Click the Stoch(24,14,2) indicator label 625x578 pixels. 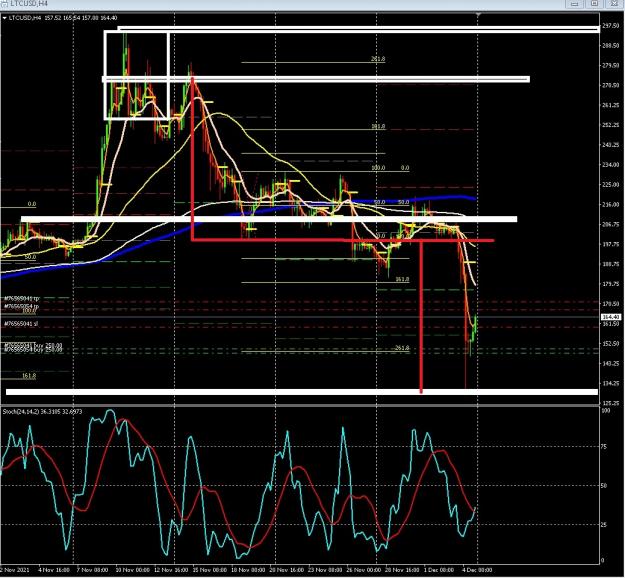point(22,411)
